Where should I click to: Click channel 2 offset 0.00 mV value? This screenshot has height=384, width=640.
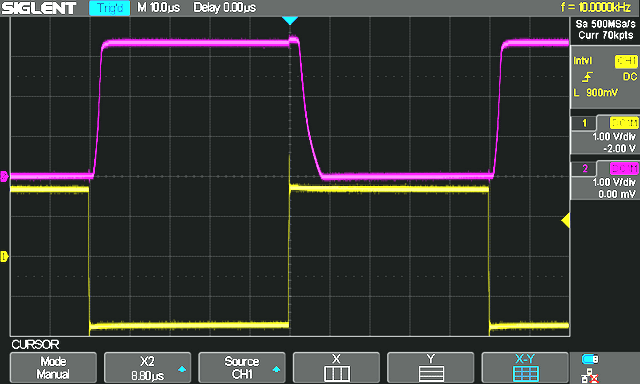click(617, 194)
